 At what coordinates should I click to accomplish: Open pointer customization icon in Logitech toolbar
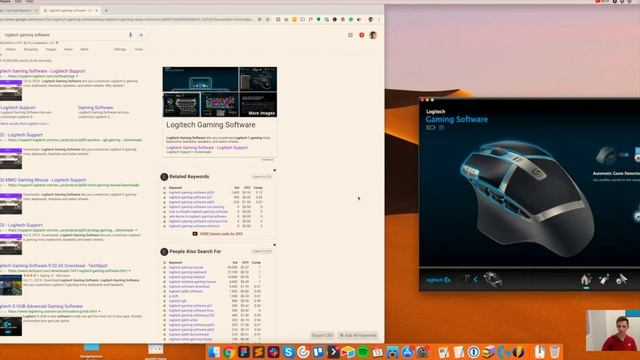pos(604,280)
